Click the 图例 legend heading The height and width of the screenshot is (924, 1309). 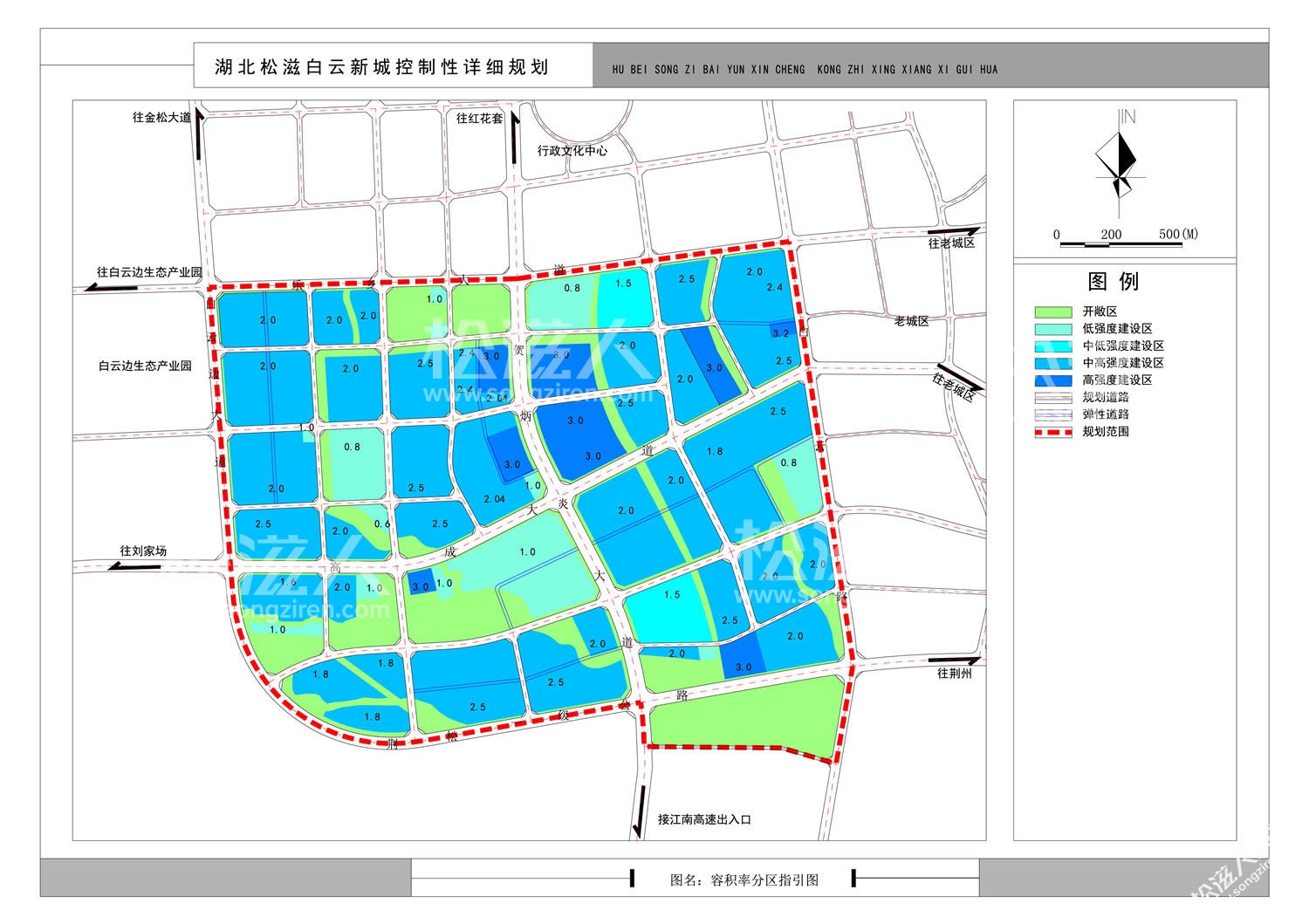point(1114,282)
